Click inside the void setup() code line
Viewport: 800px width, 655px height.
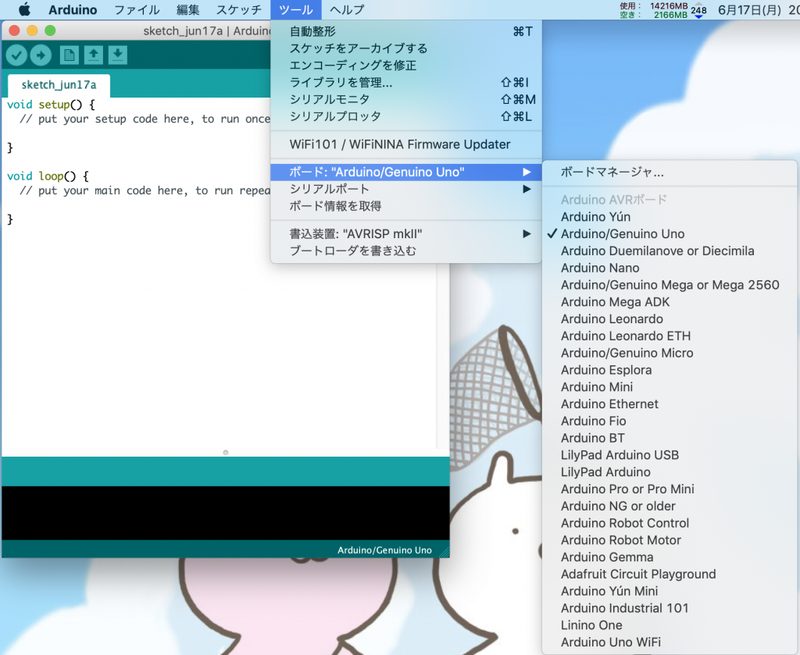click(51, 105)
